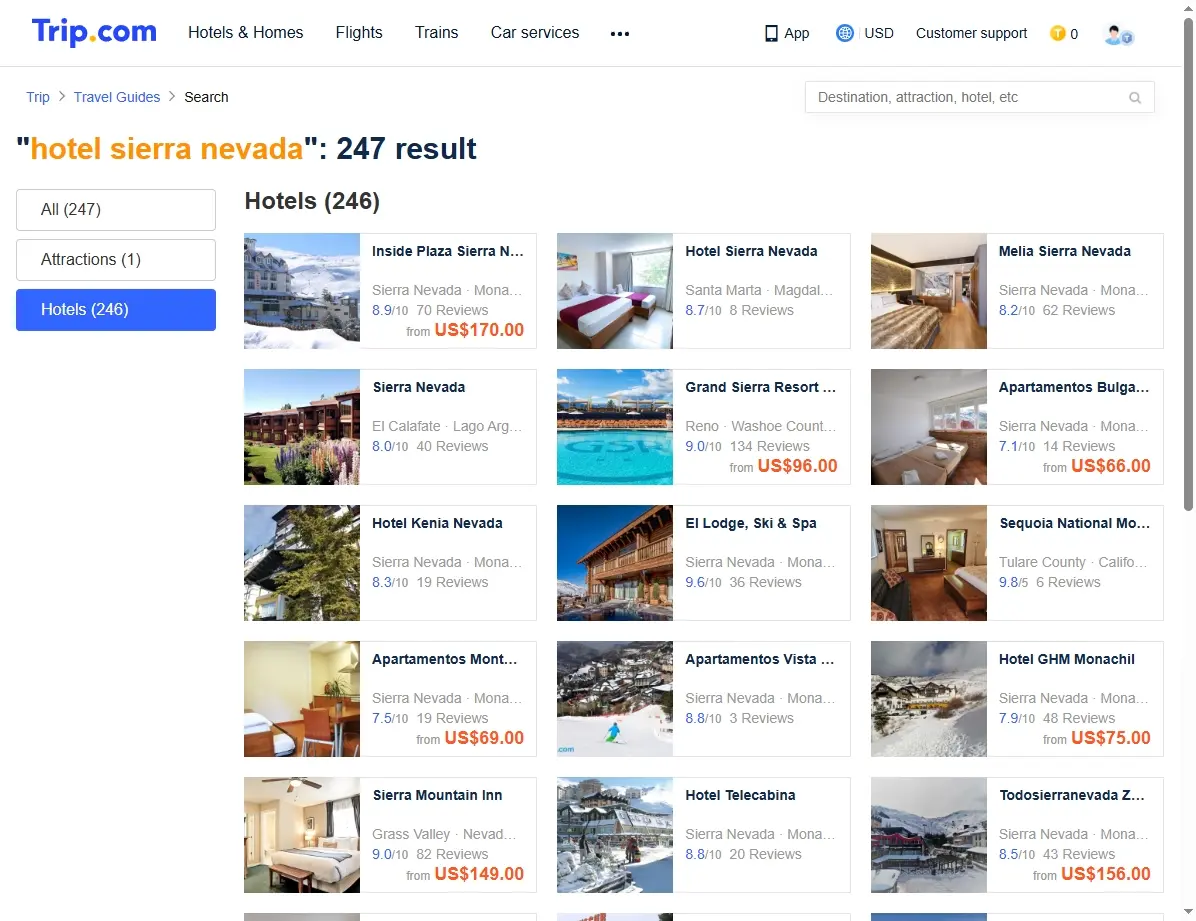Select the All (247) filter
Image resolution: width=1196 pixels, height=921 pixels.
pos(116,210)
